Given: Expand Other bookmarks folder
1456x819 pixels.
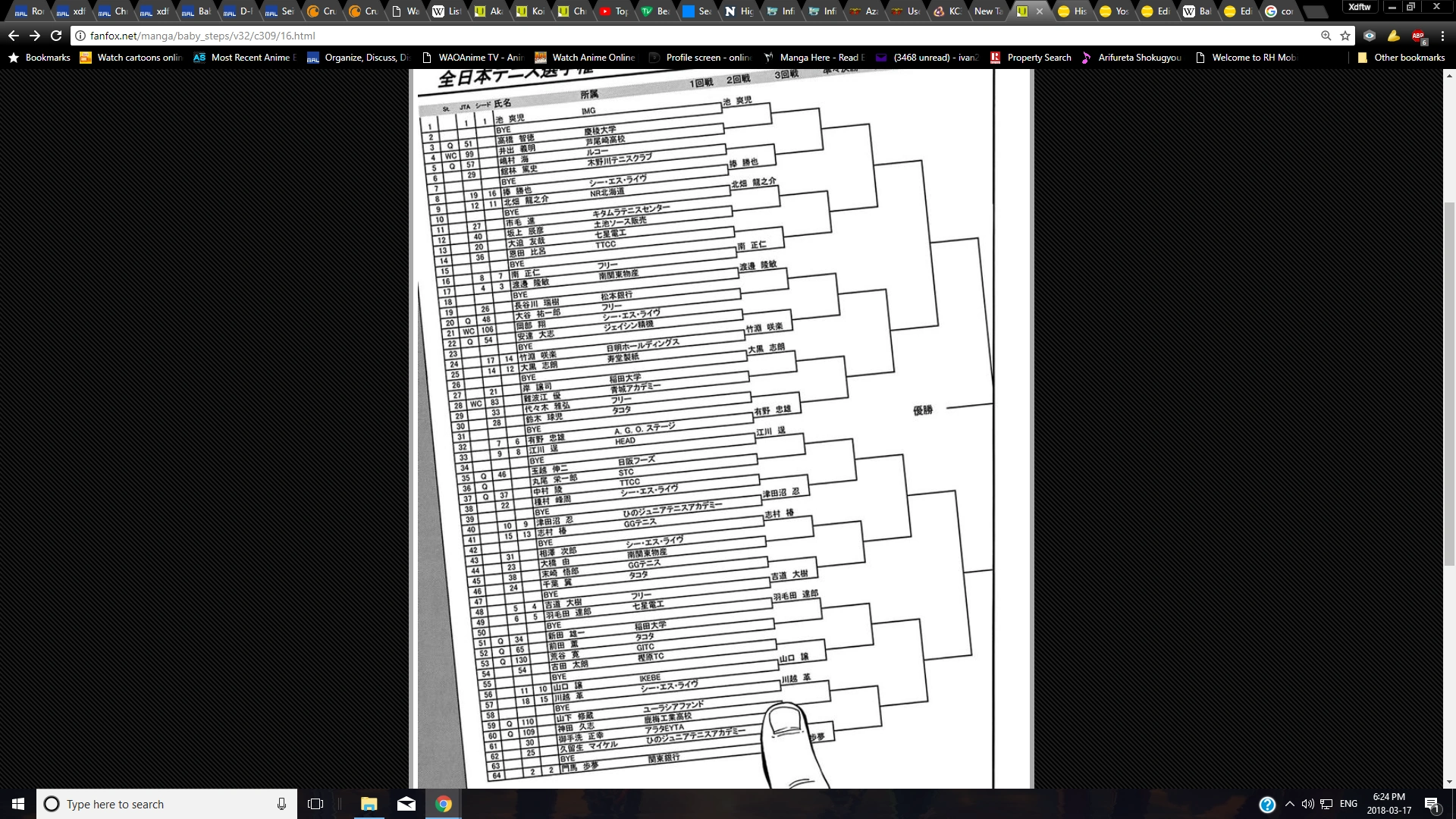Looking at the screenshot, I should pos(1401,58).
